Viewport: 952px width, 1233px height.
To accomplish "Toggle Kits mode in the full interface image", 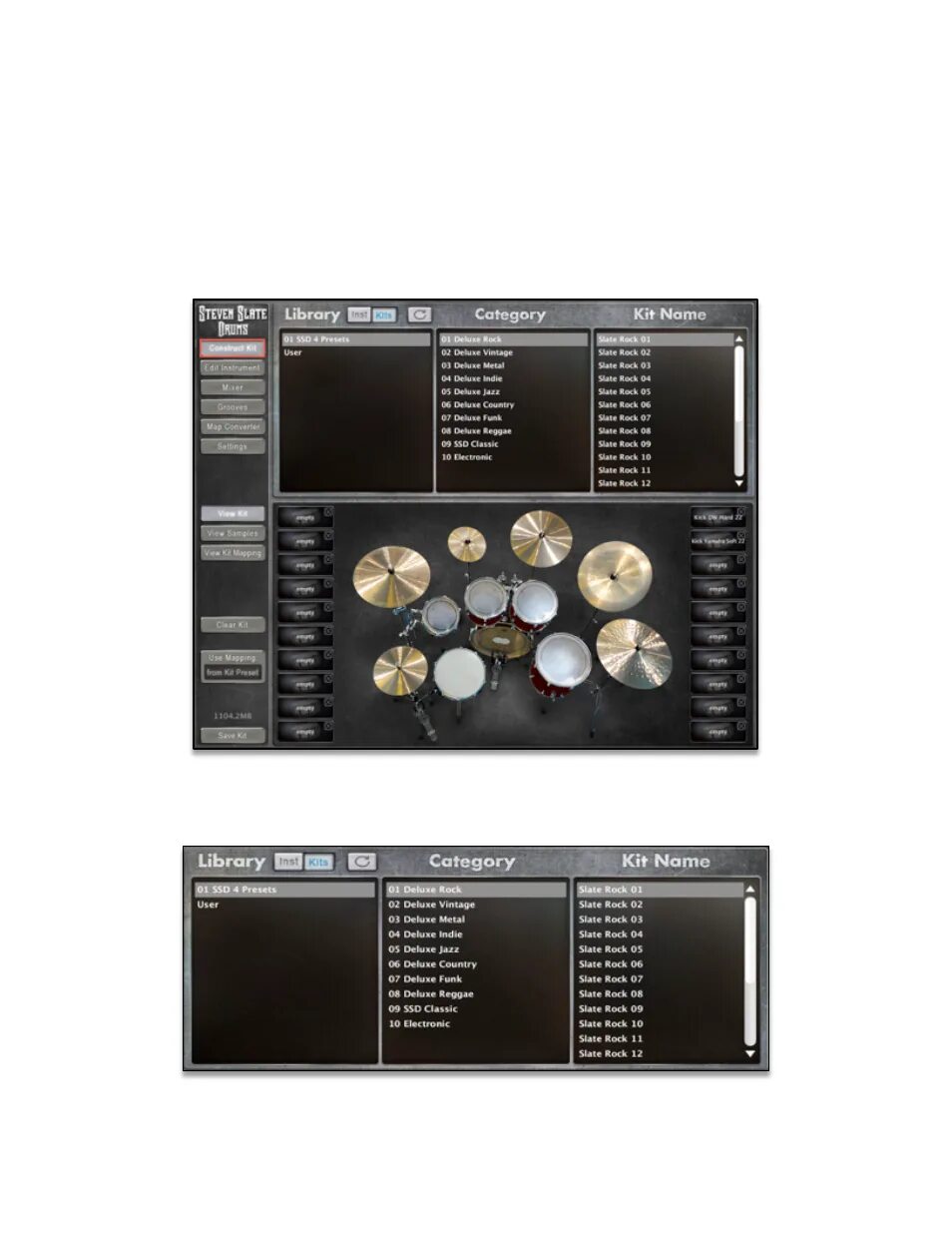I will (384, 314).
